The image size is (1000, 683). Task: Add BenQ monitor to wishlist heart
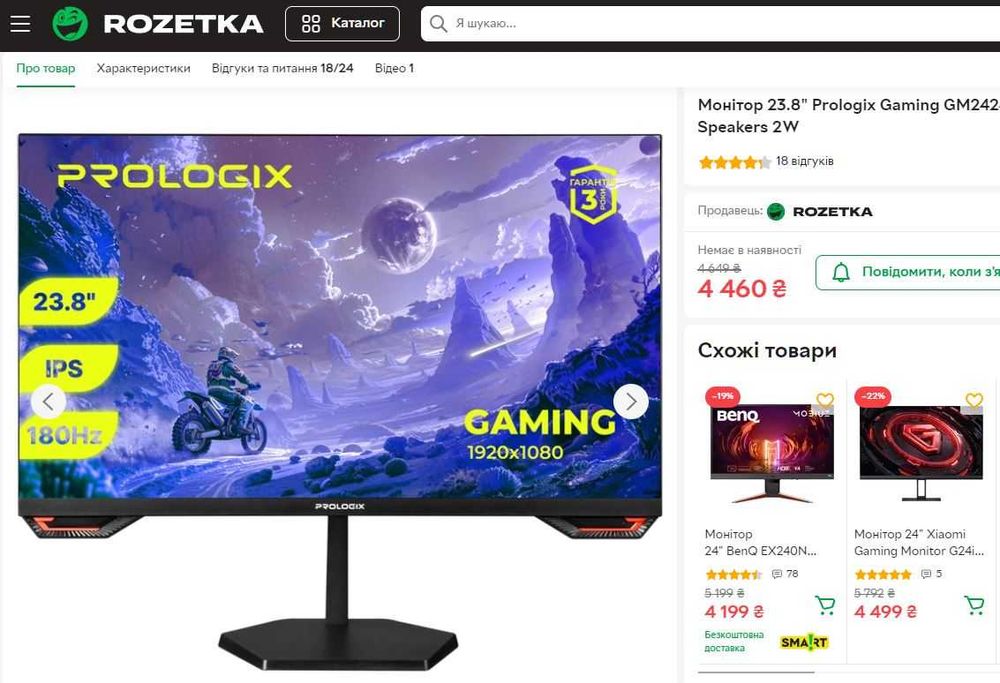[825, 400]
